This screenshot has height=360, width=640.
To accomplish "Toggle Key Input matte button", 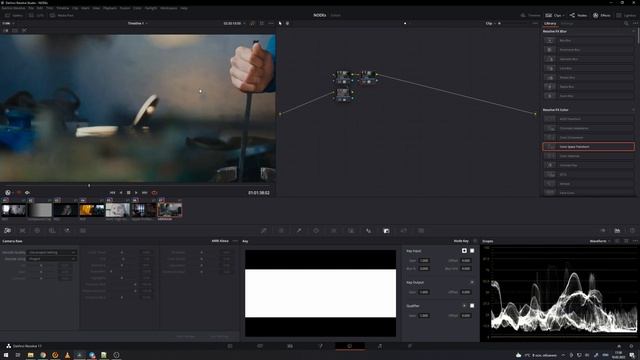I will pyautogui.click(x=464, y=251).
